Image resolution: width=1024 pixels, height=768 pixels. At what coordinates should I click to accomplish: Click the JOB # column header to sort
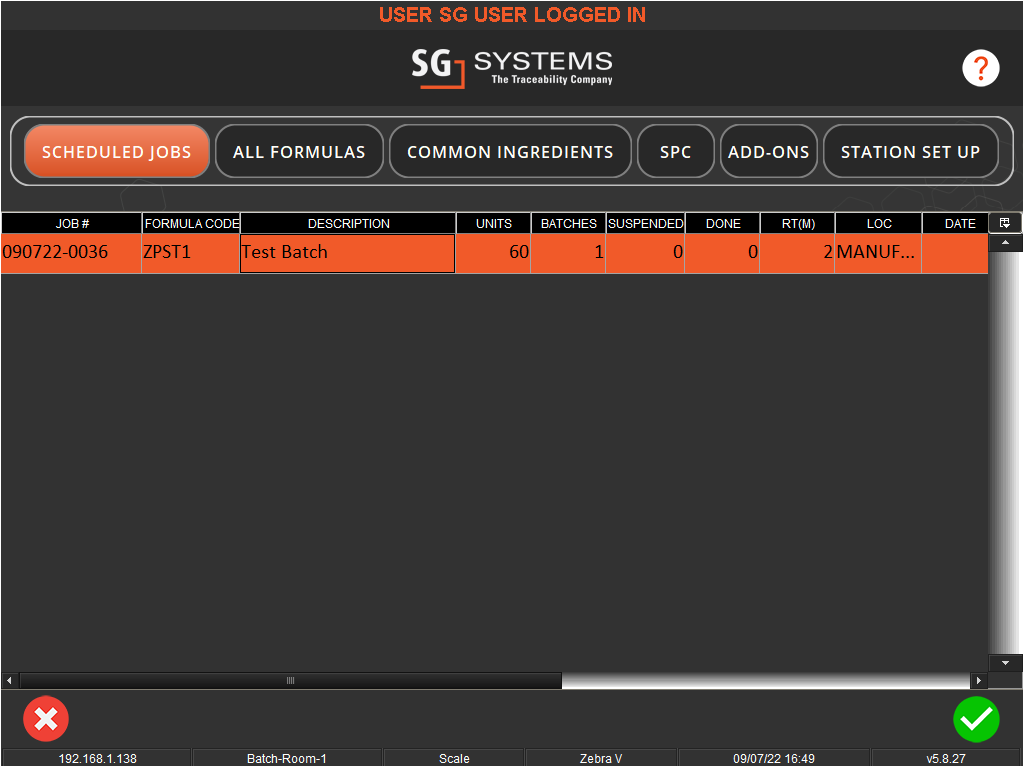click(71, 223)
